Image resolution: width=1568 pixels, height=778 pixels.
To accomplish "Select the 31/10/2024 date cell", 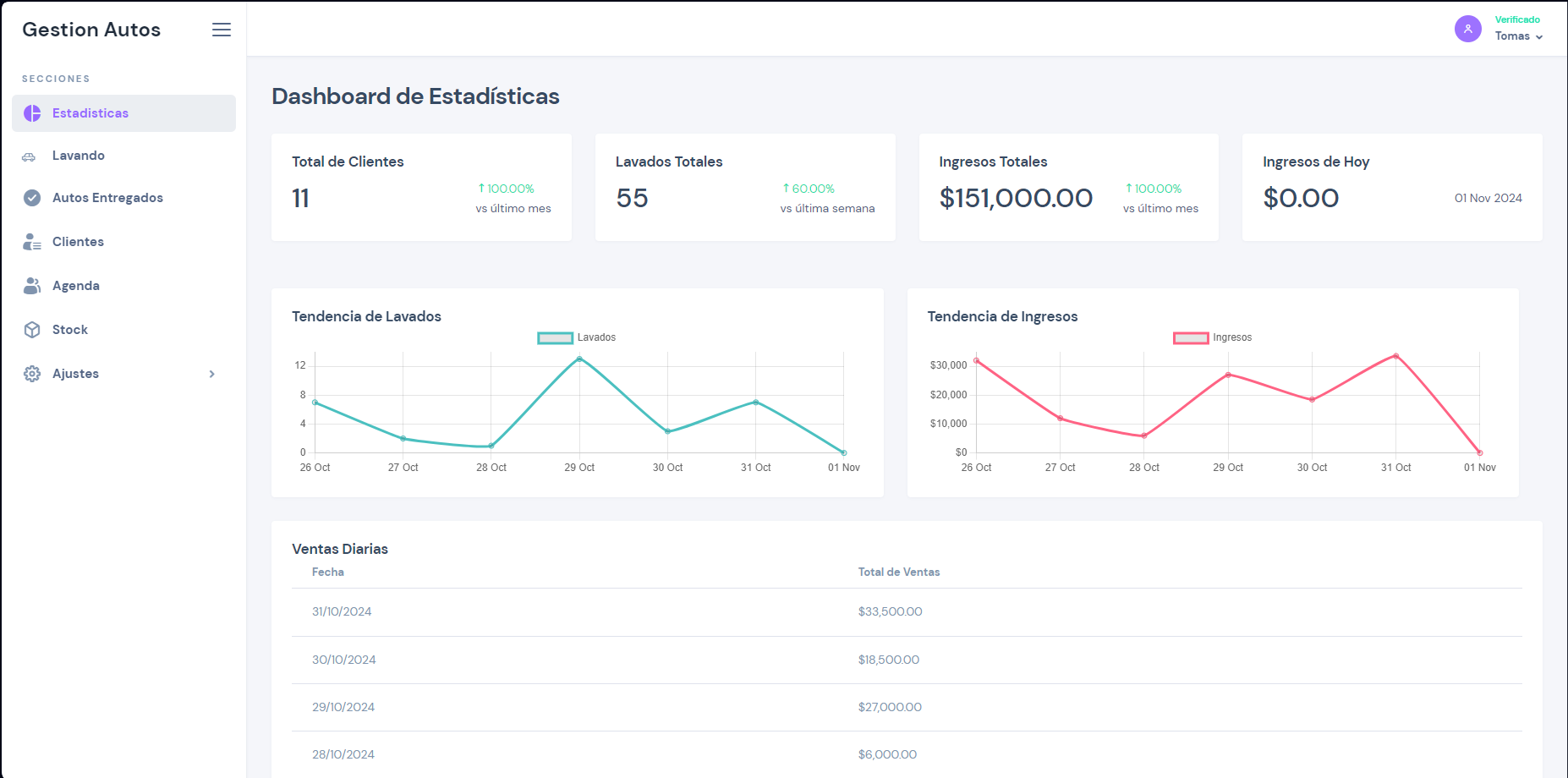I will click(342, 611).
